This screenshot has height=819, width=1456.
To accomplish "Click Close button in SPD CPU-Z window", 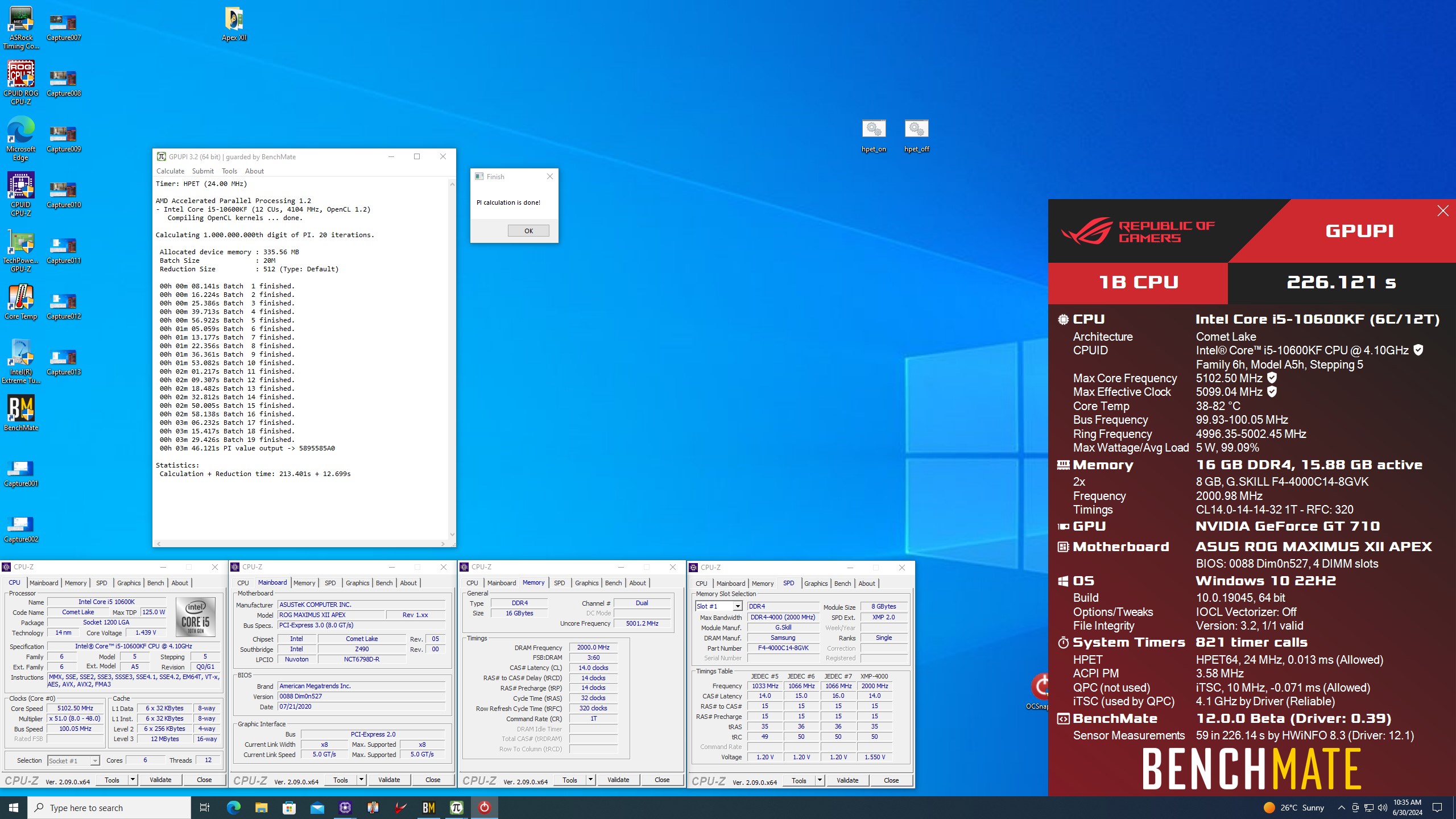I will [891, 780].
